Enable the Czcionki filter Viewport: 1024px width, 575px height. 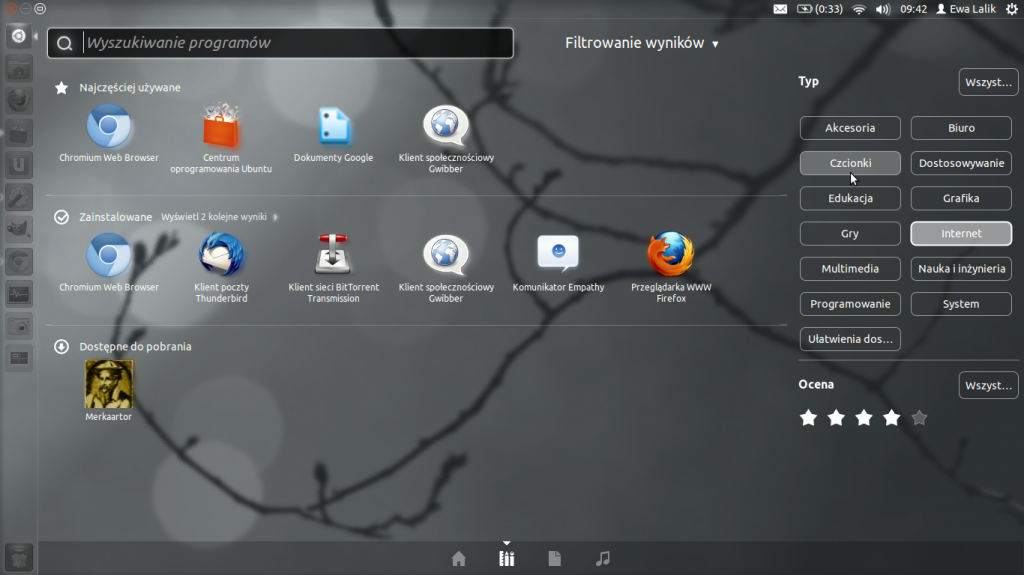(850, 163)
